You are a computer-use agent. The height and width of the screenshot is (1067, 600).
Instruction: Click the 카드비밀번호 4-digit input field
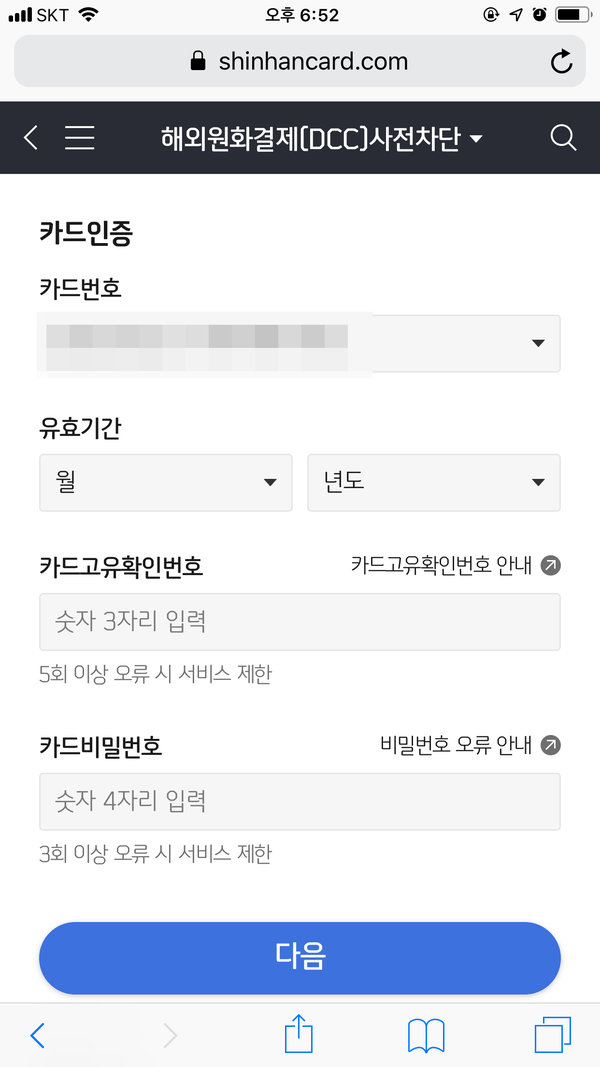(x=299, y=801)
